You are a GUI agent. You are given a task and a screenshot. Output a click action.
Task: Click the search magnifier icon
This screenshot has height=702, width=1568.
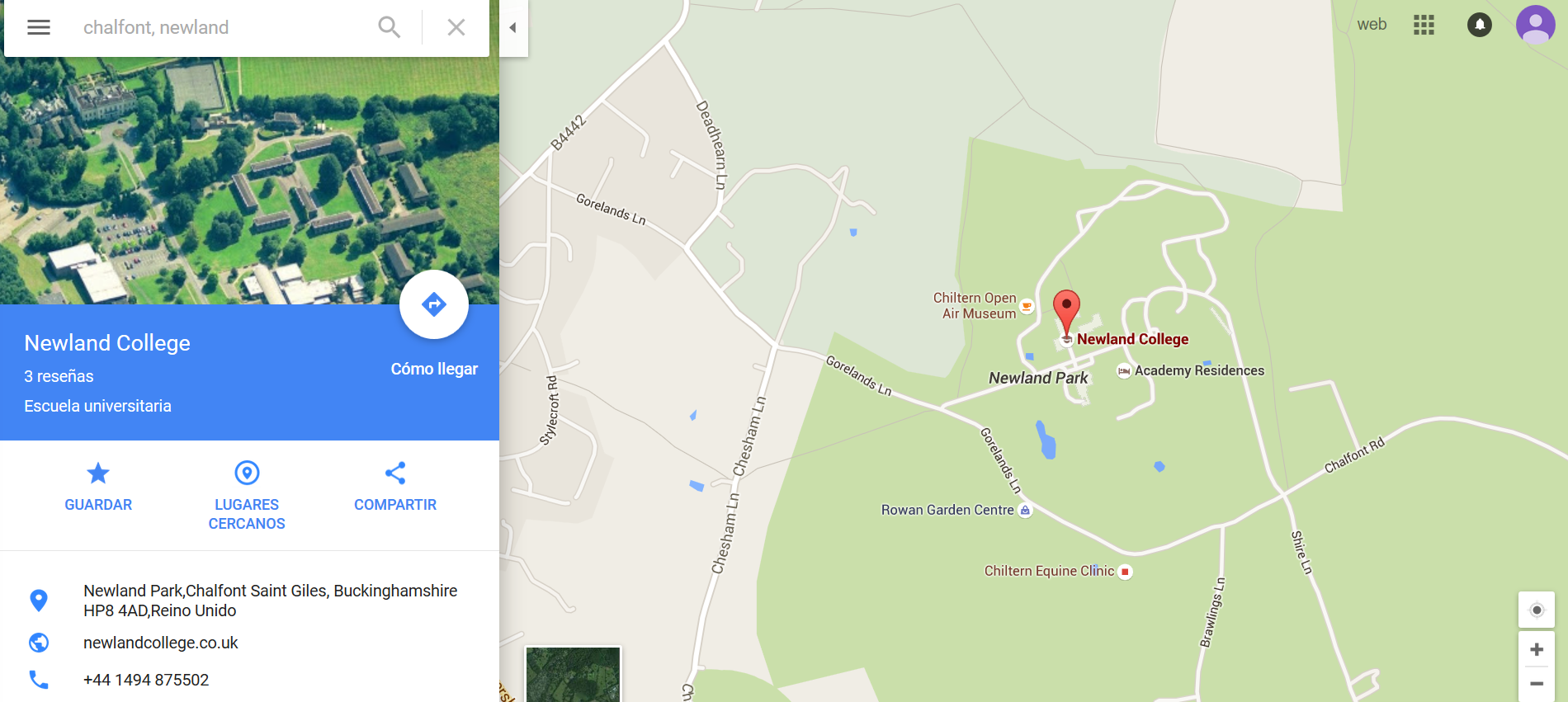click(x=389, y=27)
